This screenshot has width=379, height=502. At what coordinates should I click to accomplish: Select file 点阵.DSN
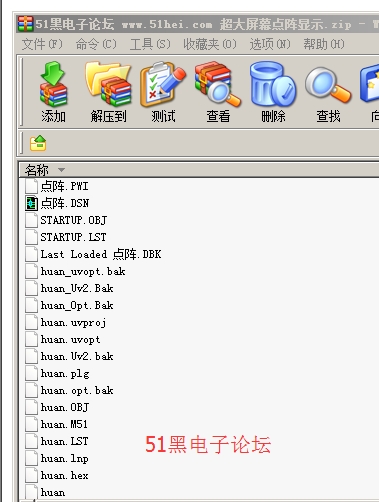(65, 203)
